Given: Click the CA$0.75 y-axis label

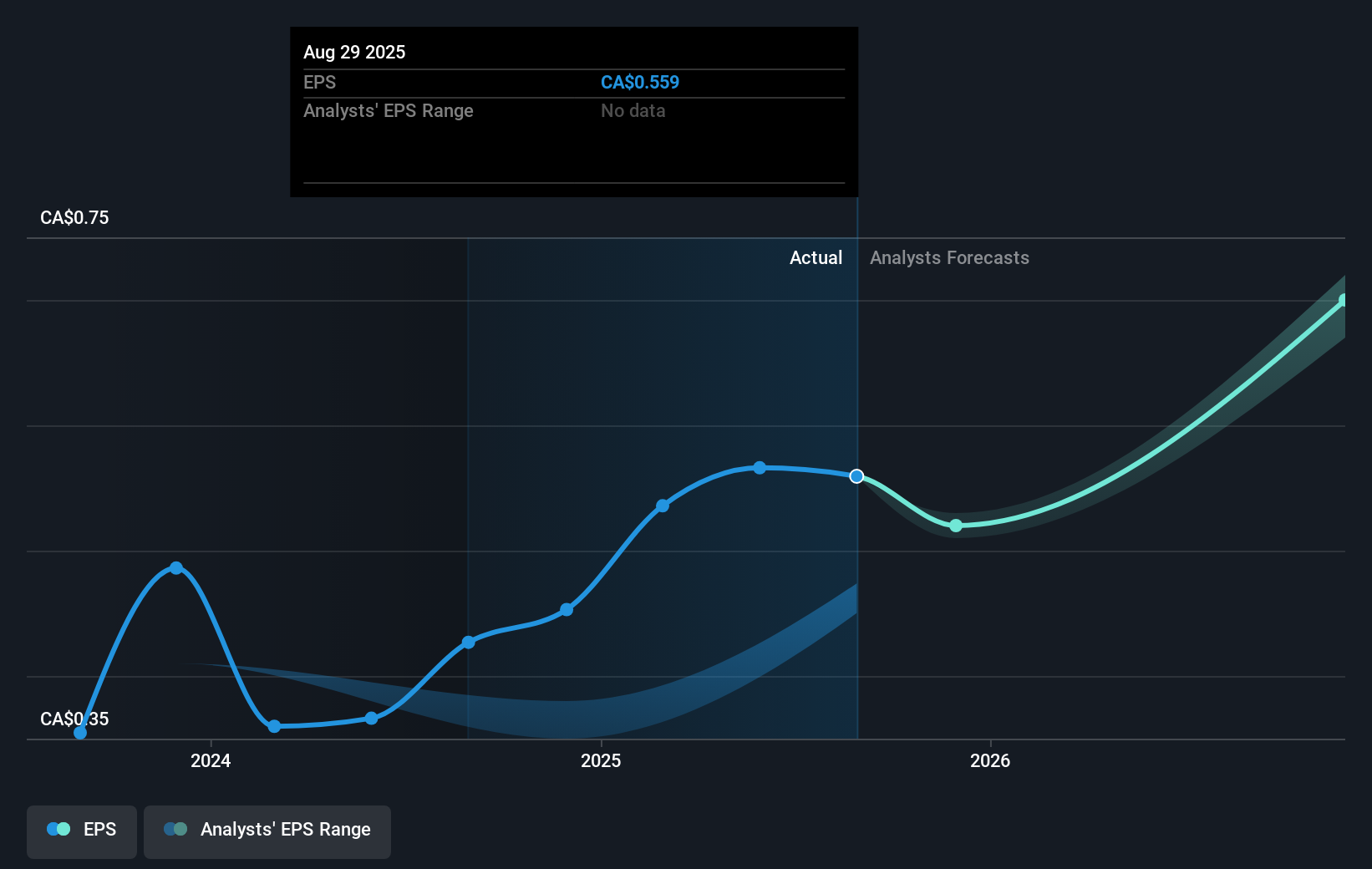Looking at the screenshot, I should (x=74, y=218).
